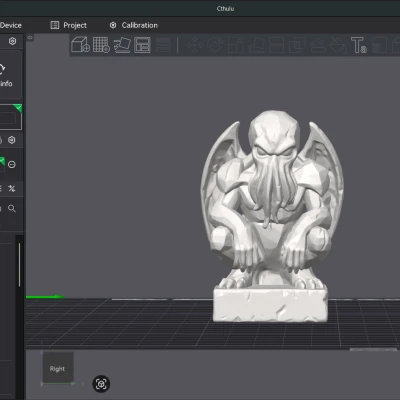Select the Seam painting tool

tap(338, 45)
